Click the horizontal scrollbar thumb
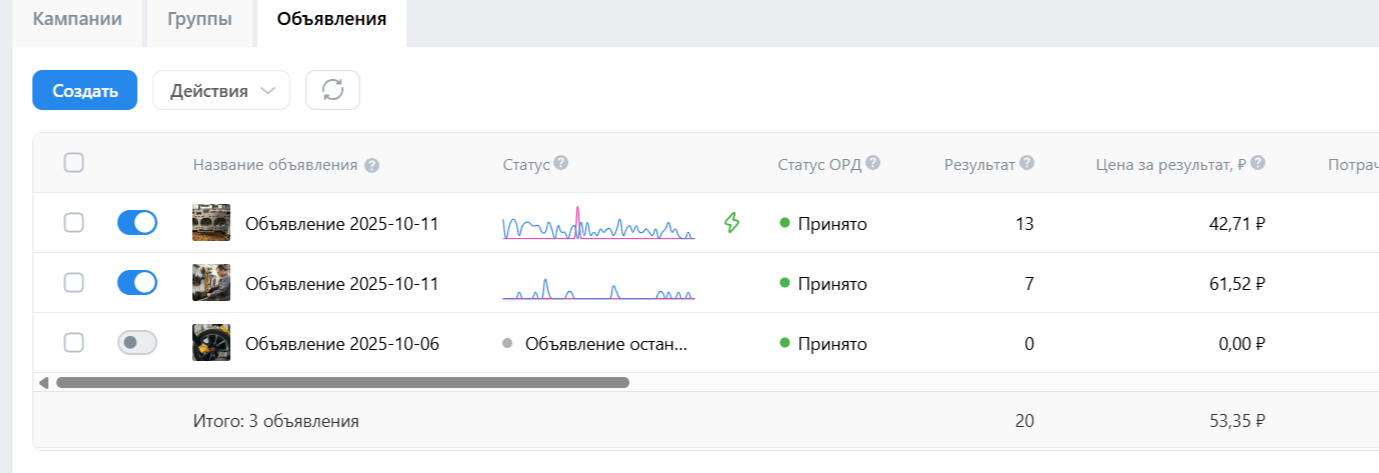This screenshot has width=1379, height=473. [342, 382]
